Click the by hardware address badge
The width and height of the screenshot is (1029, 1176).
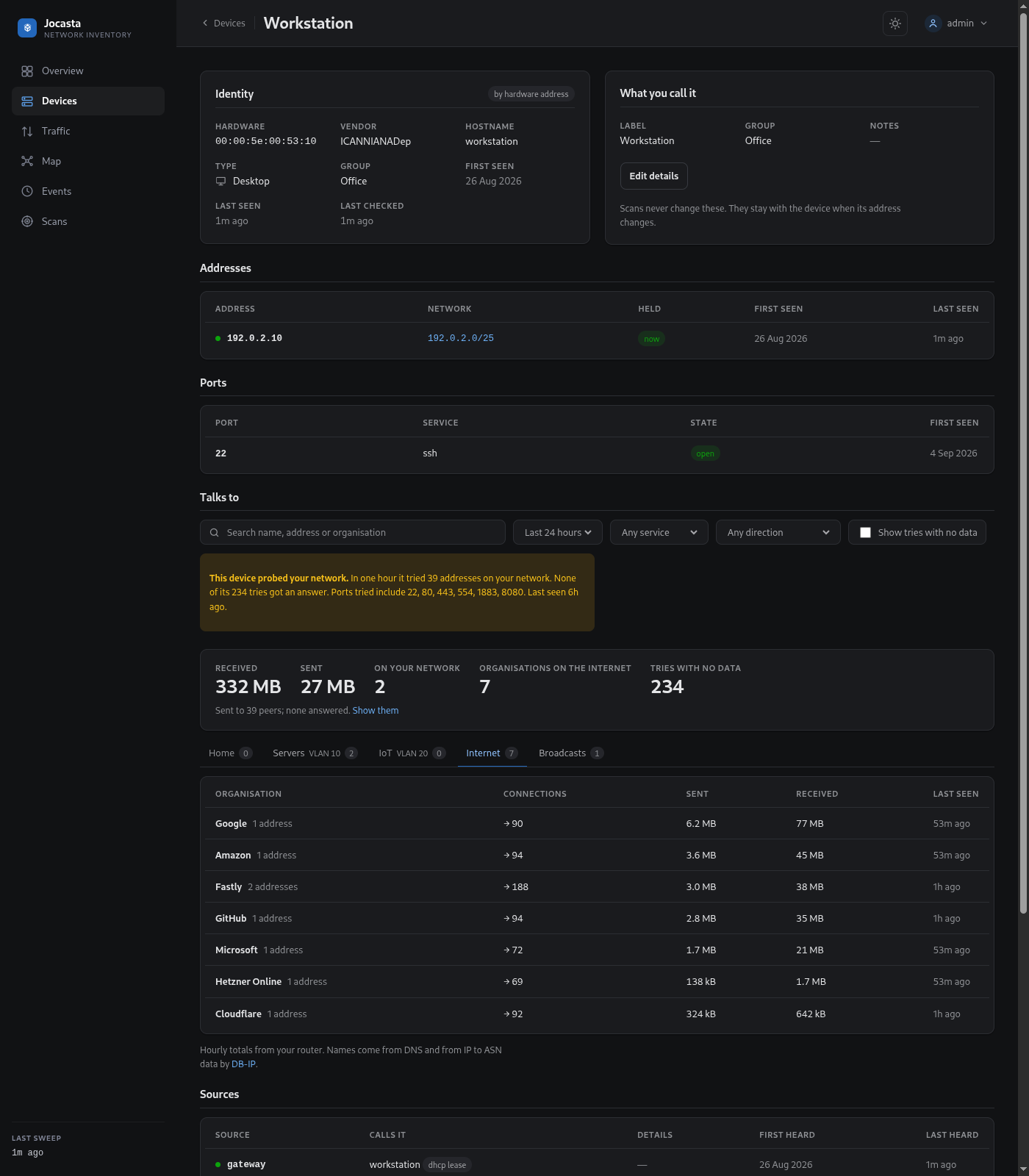pos(531,94)
